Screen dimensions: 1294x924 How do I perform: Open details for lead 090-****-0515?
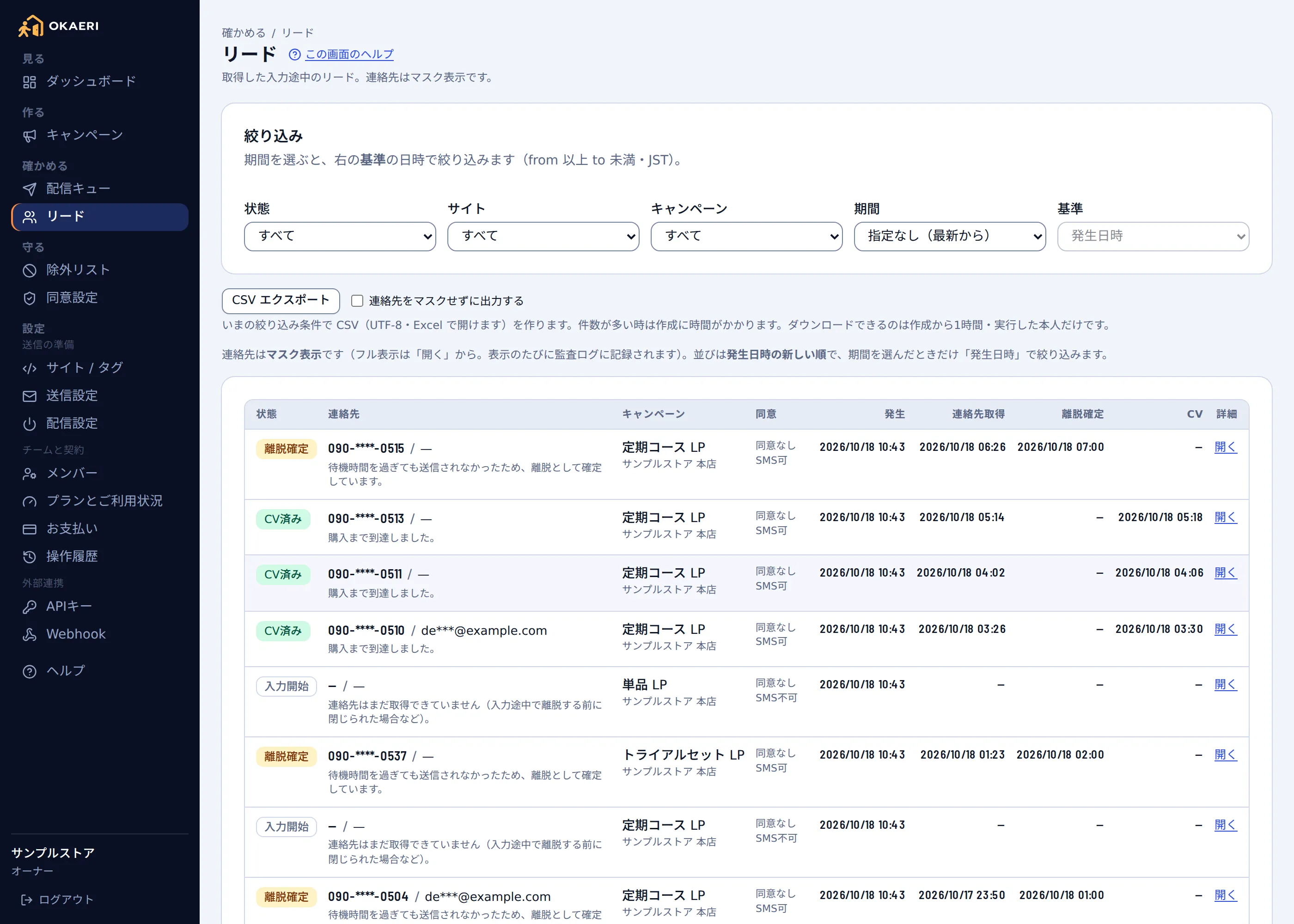pos(1226,447)
